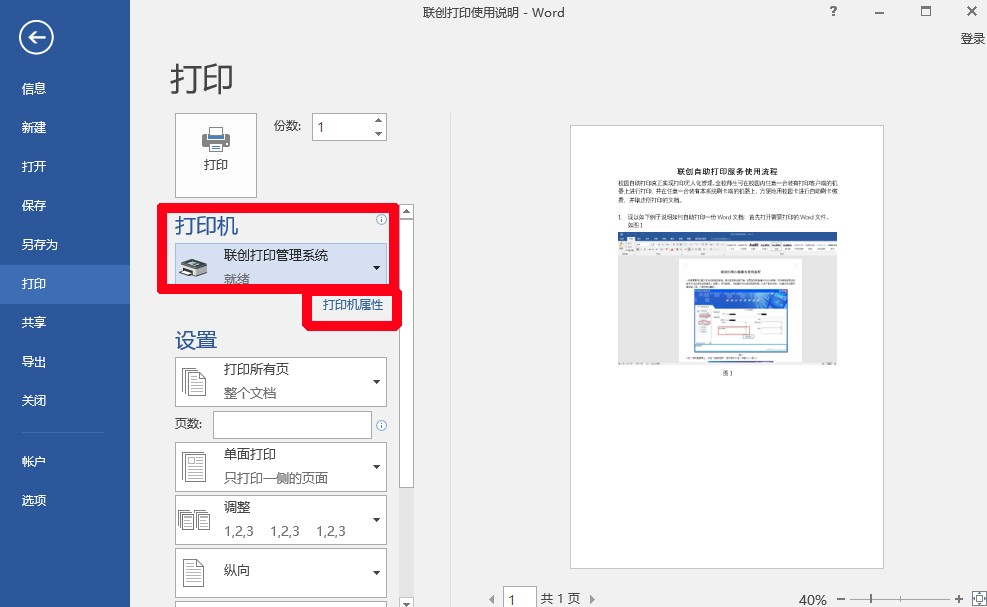Click 登录 sign-in link at top right
The width and height of the screenshot is (987, 607).
click(972, 38)
